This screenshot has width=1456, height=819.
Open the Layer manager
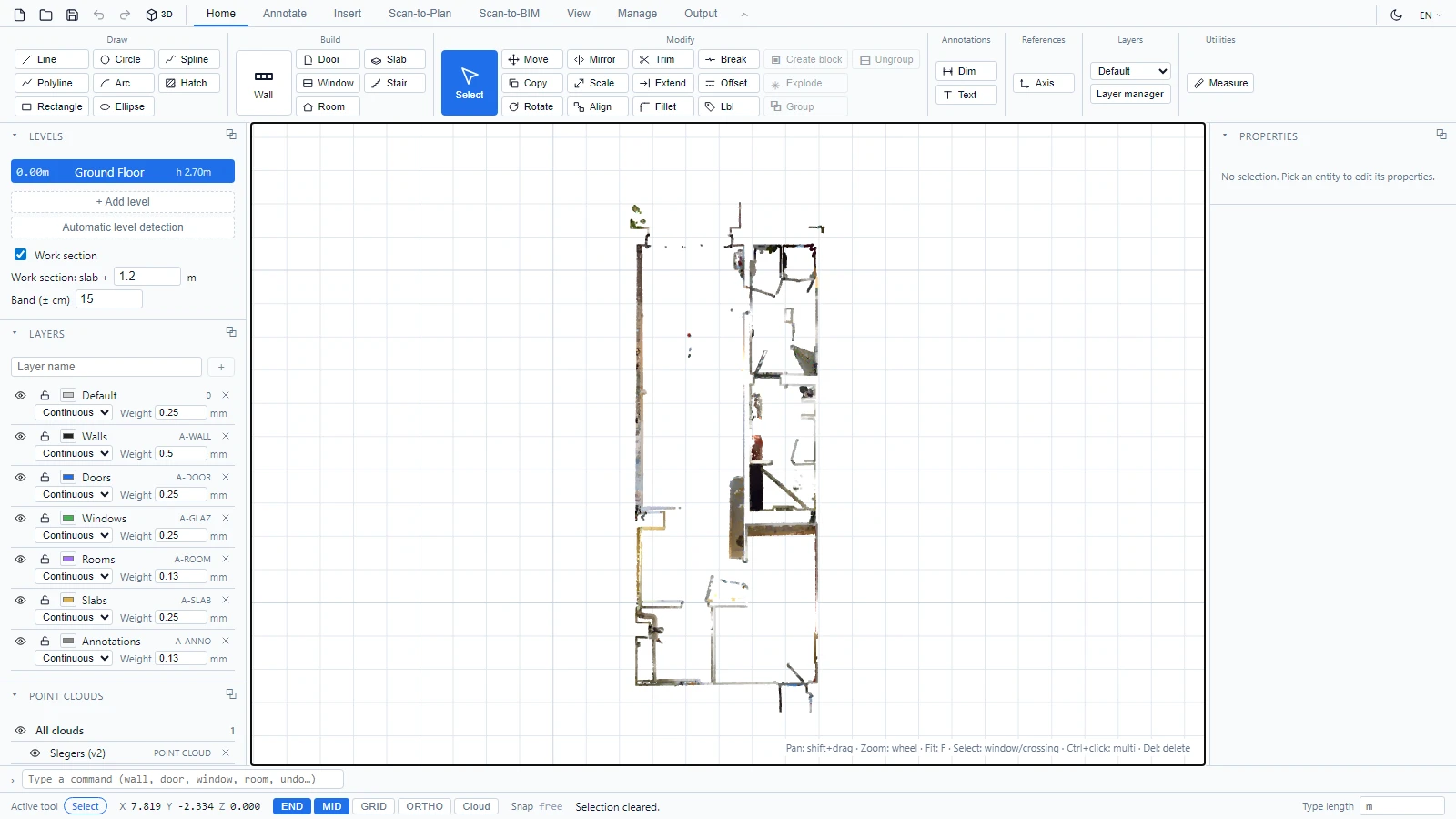[1130, 94]
